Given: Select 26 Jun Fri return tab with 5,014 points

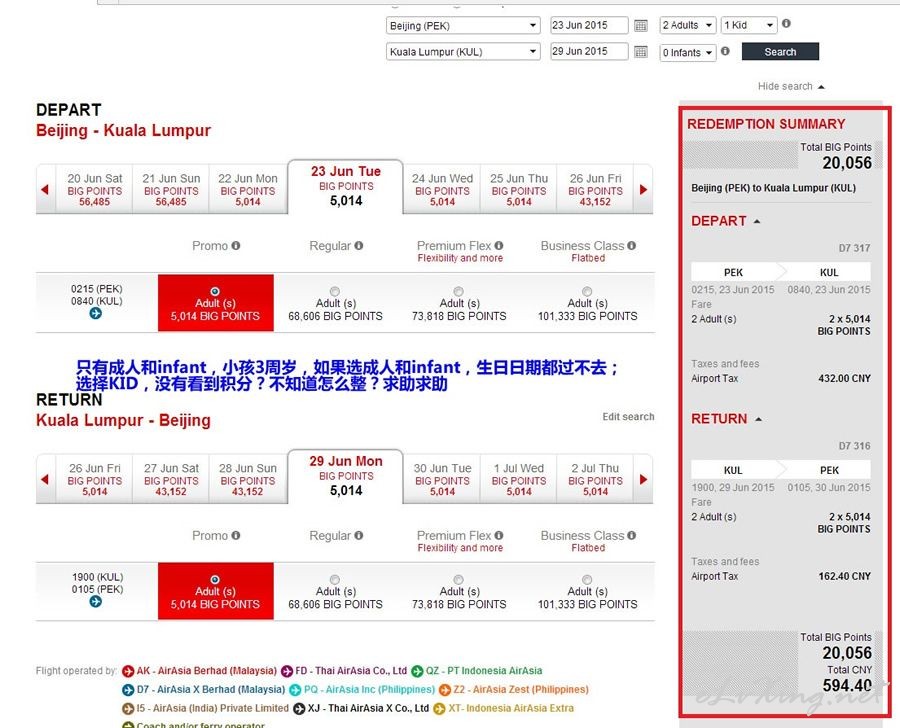Looking at the screenshot, I should click(95, 479).
